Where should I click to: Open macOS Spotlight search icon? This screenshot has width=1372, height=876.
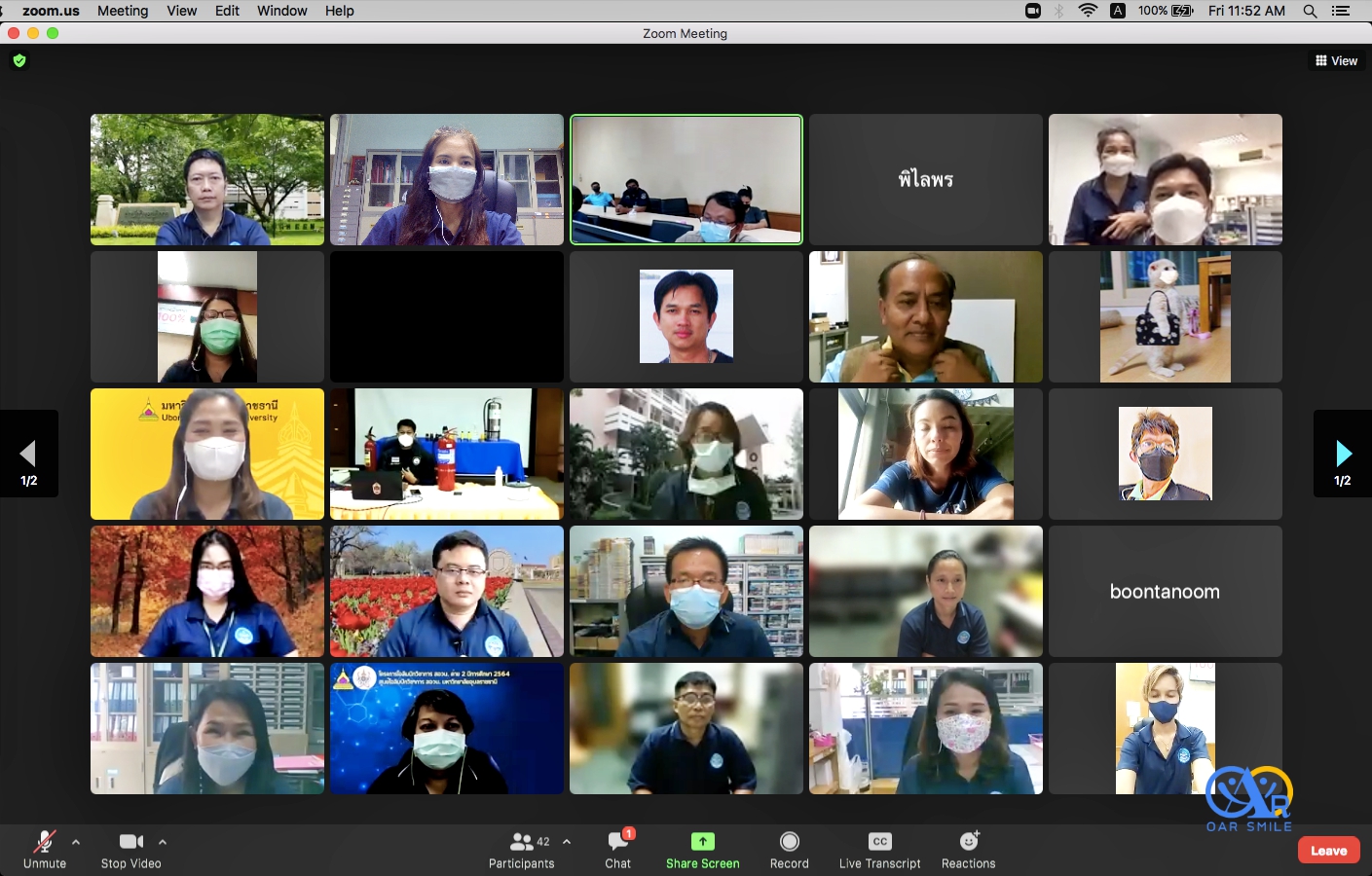tap(1310, 11)
